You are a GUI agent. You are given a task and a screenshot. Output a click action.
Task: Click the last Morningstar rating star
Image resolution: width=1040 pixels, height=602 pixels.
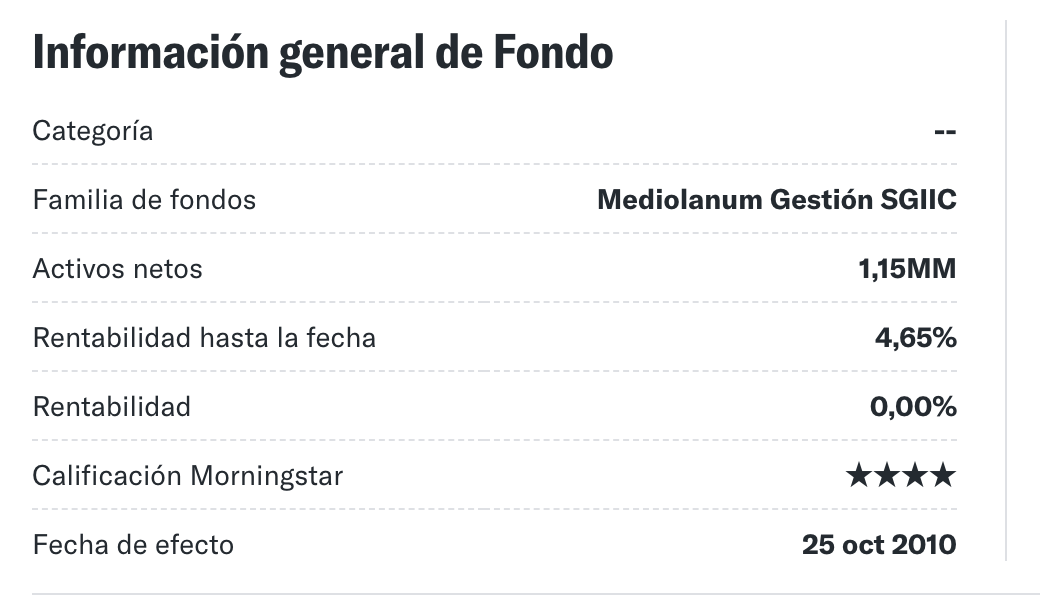(x=943, y=475)
